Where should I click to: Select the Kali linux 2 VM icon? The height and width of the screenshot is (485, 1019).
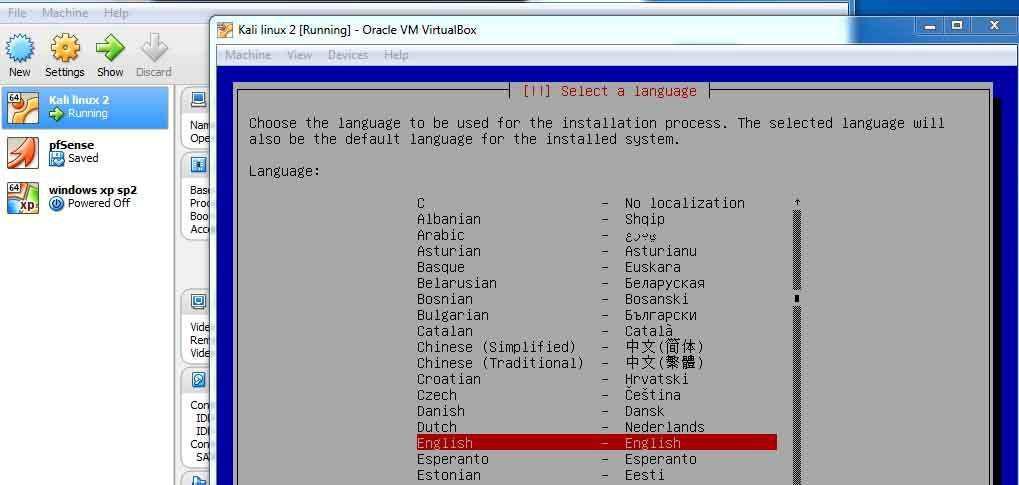pos(23,108)
